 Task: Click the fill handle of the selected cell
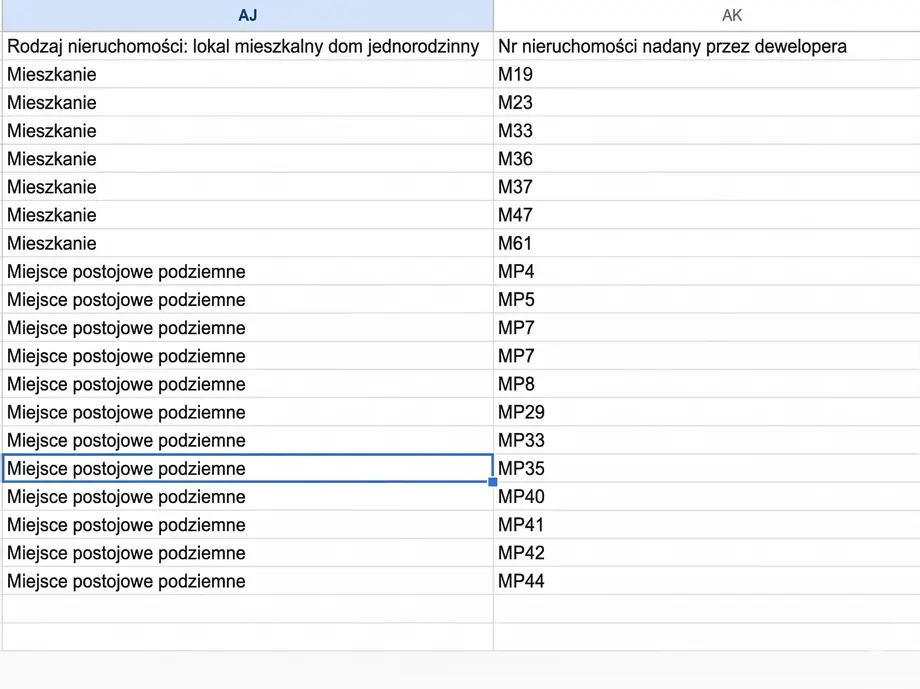[493, 482]
